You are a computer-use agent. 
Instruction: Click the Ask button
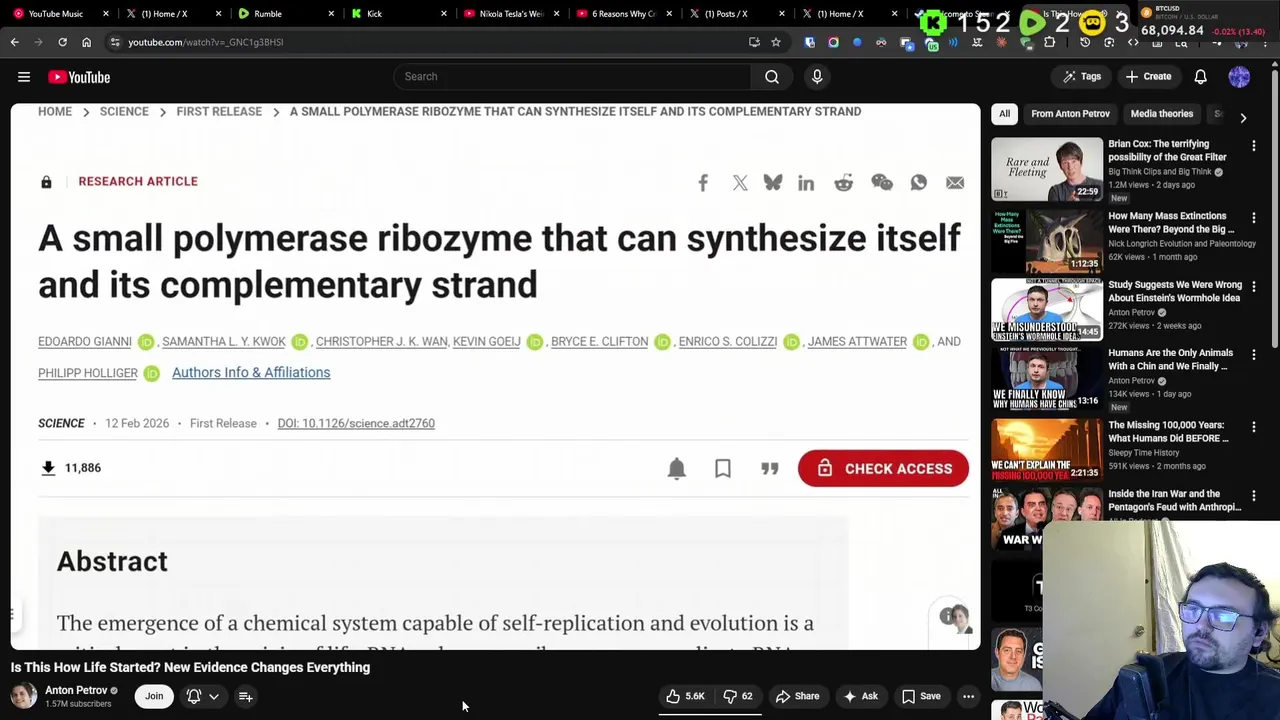(860, 696)
